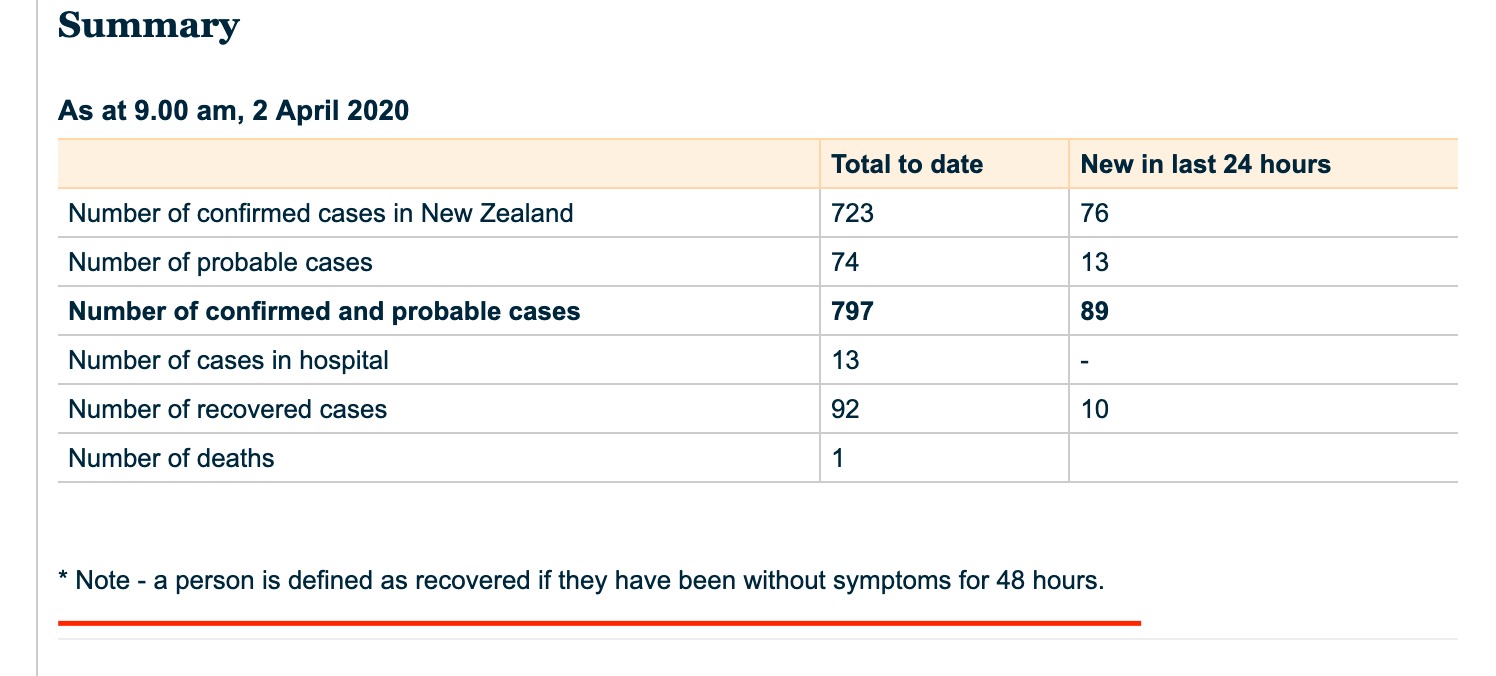This screenshot has height=676, width=1496.
Task: Click the "New in last 24 hours" column header
Action: pos(1205,164)
